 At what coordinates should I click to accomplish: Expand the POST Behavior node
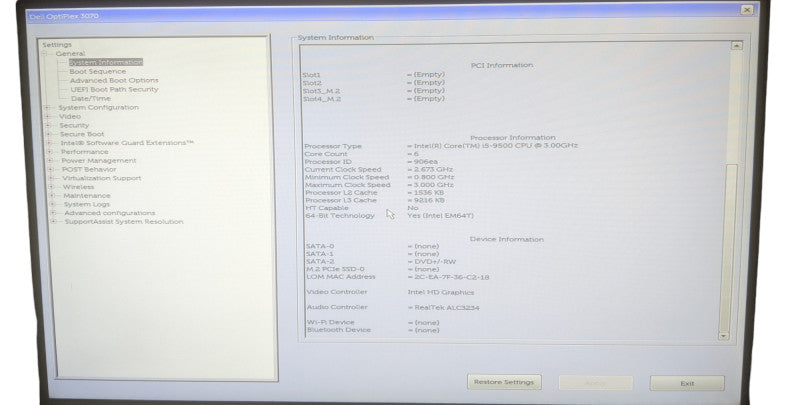pos(51,169)
